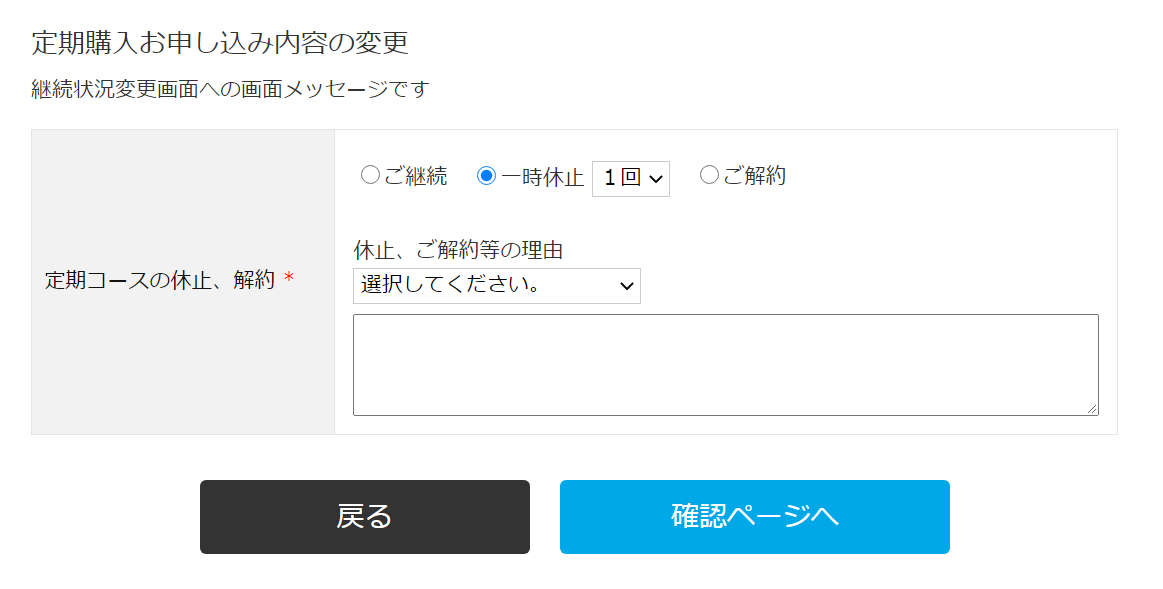This screenshot has width=1163, height=589.
Task: Click the 定期コースの休止、解約 field label
Action: pos(159,281)
